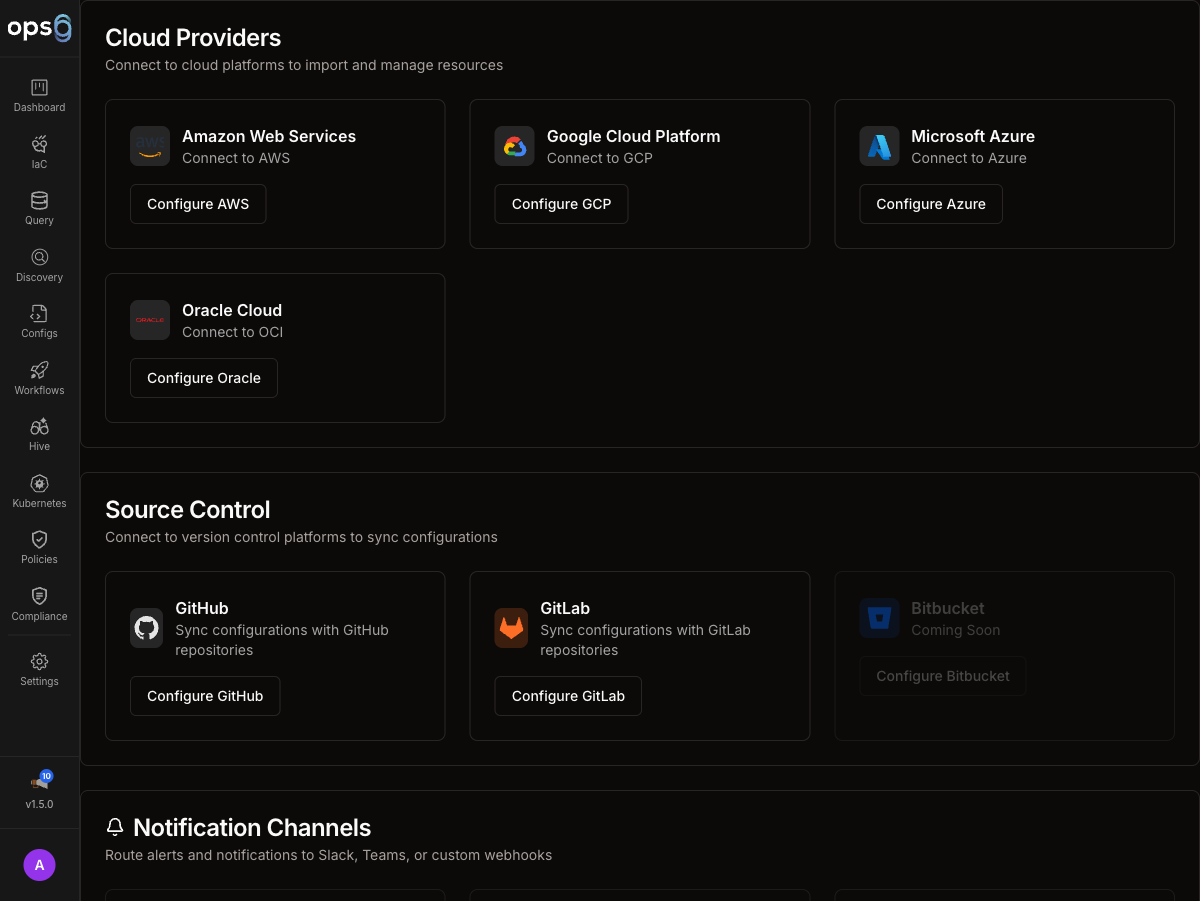Click the Configure GitLab button
The image size is (1200, 901).
568,696
